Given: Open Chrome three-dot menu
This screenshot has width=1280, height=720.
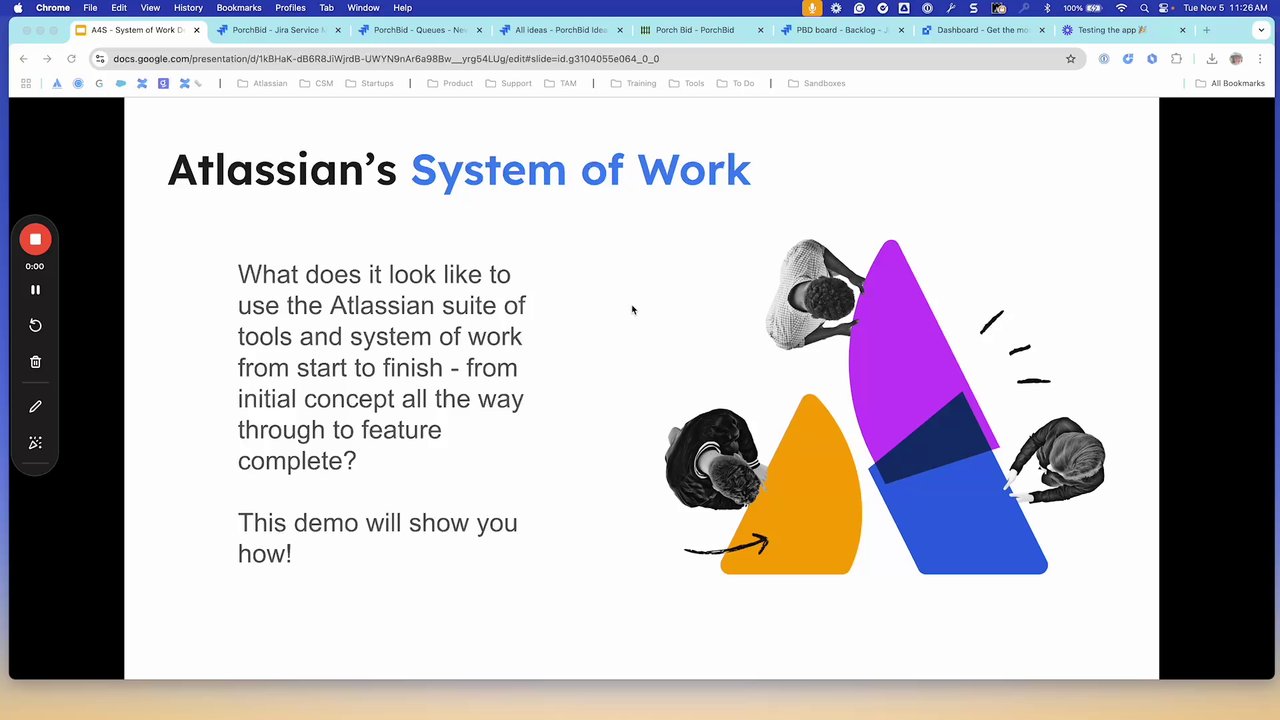Looking at the screenshot, I should [1260, 59].
